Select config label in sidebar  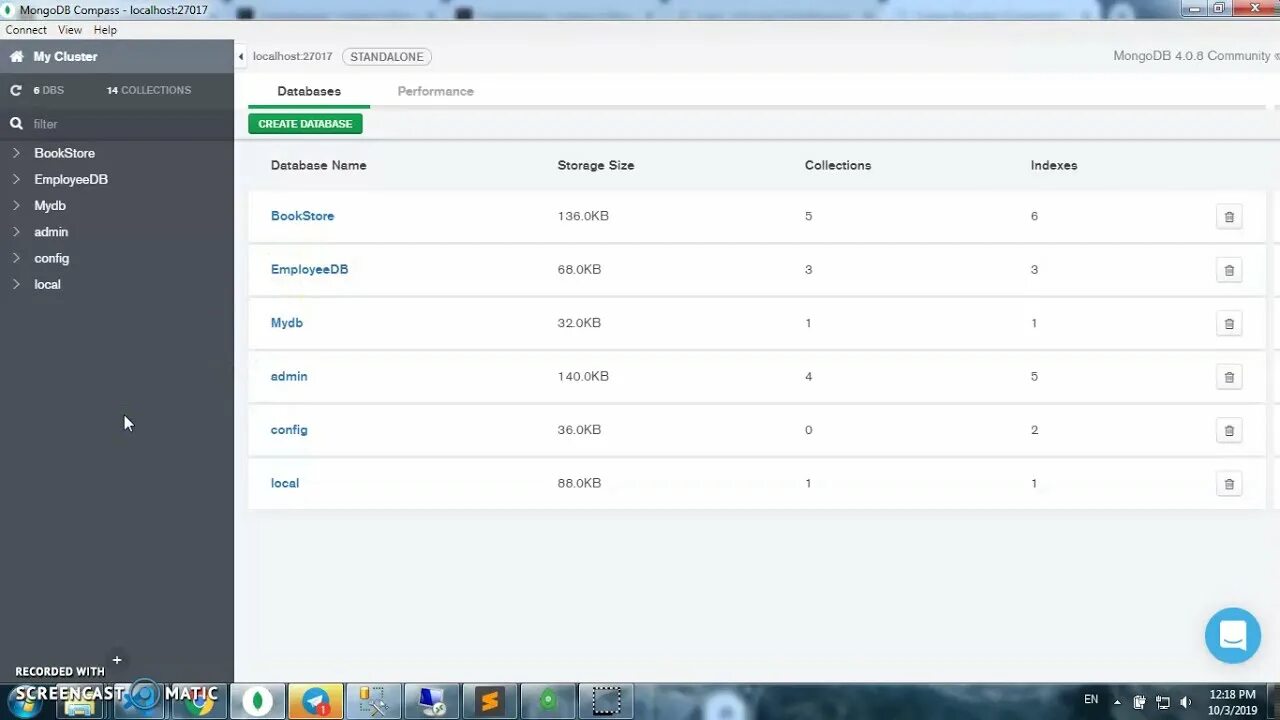click(52, 258)
